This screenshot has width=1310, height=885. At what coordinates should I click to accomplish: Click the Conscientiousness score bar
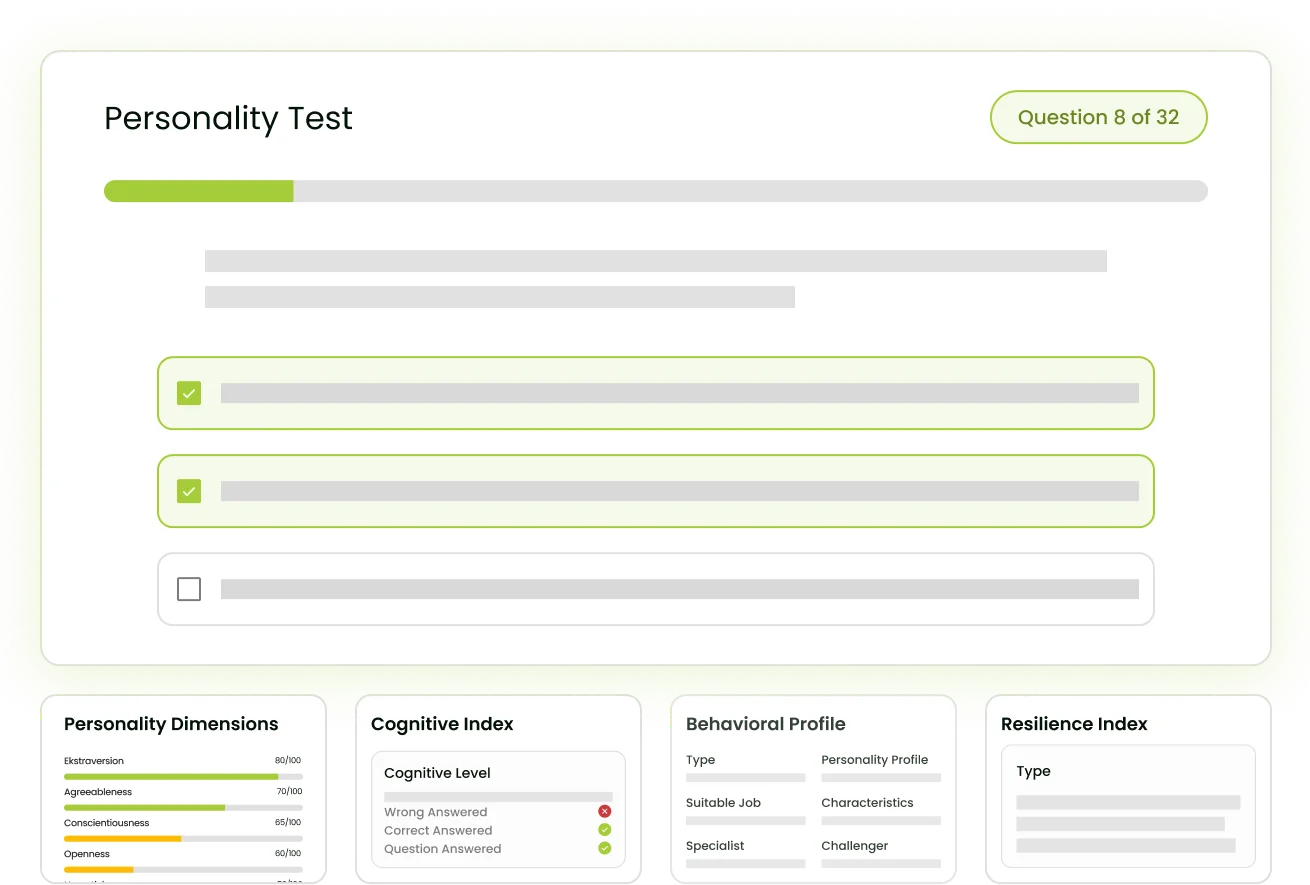tap(183, 838)
